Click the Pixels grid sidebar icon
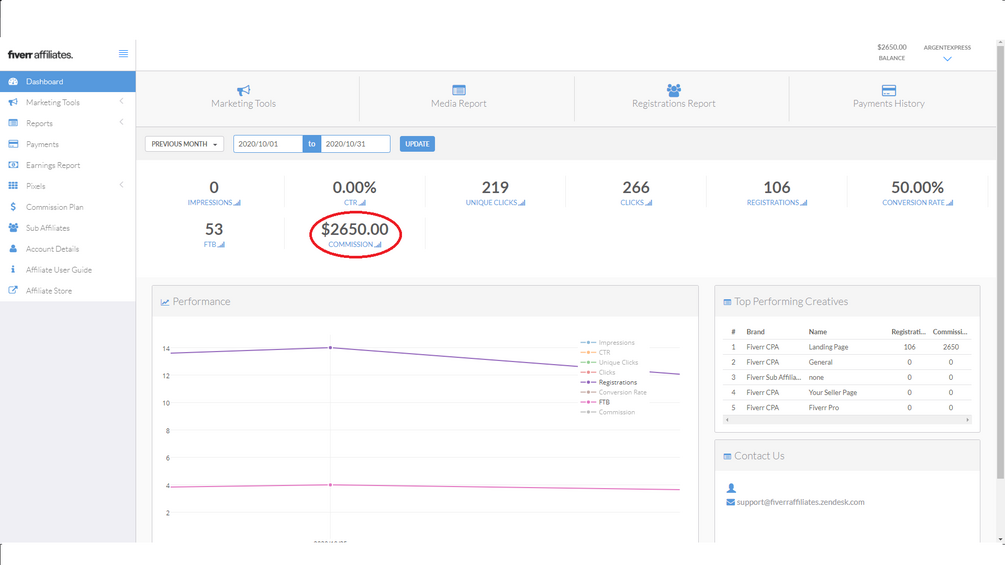This screenshot has width=1005, height=565. [x=13, y=186]
